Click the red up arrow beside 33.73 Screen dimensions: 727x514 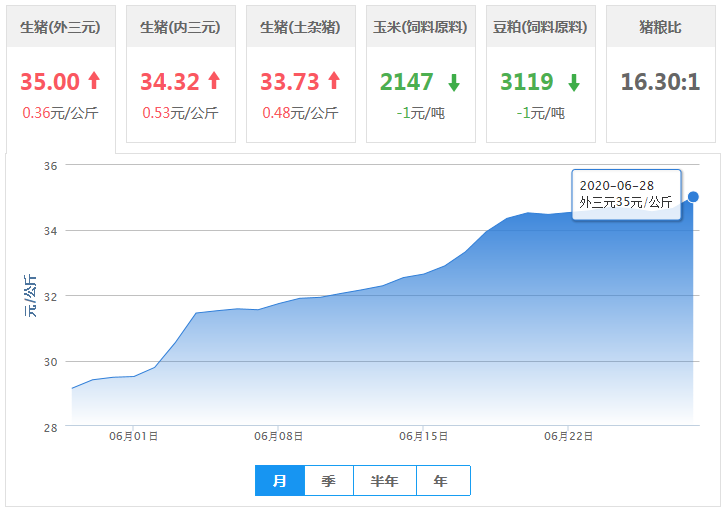pos(334,81)
